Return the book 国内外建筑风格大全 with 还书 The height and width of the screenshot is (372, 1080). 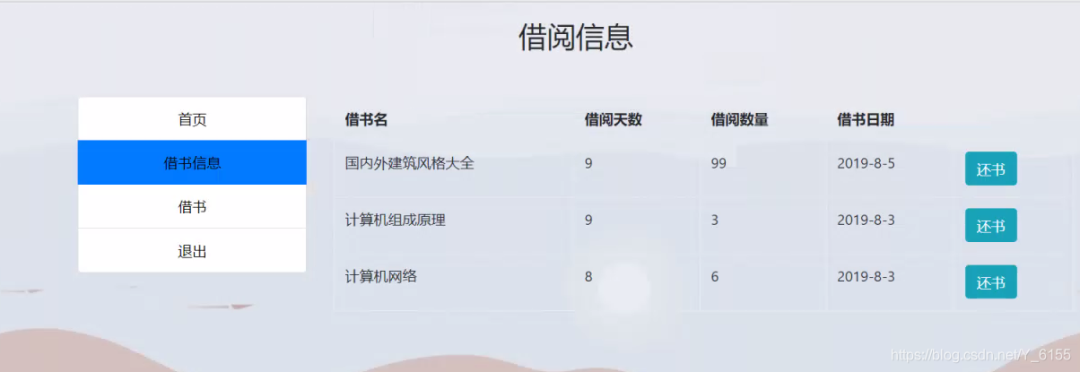coord(990,169)
